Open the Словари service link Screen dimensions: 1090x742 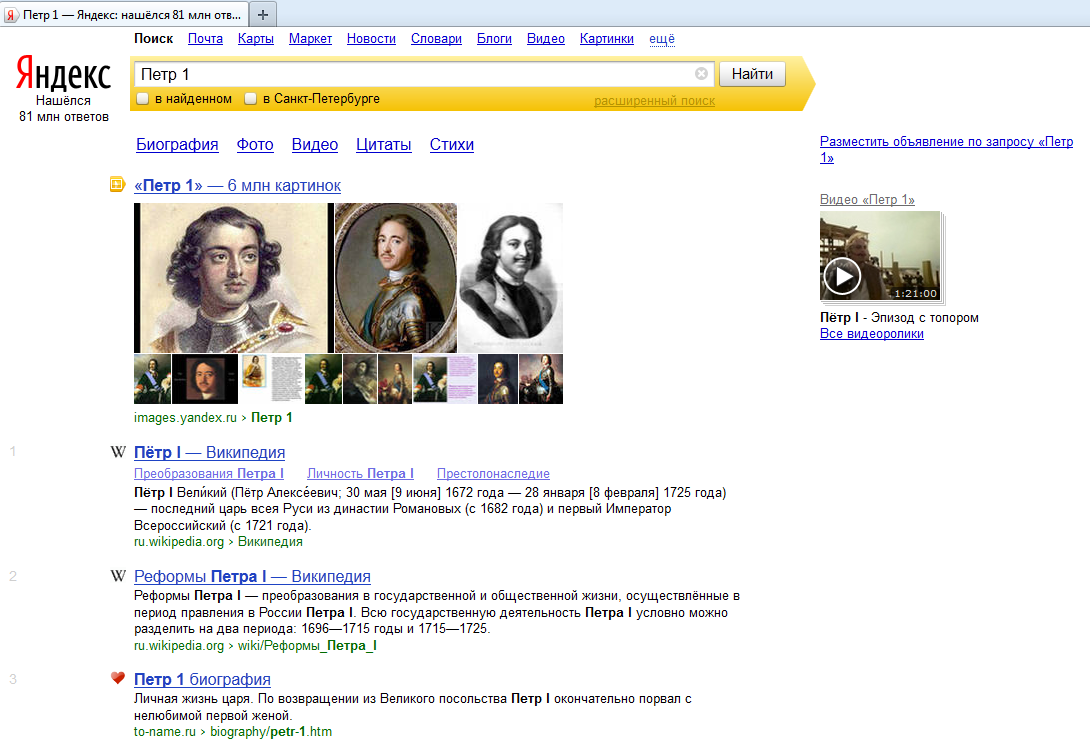[x=436, y=39]
